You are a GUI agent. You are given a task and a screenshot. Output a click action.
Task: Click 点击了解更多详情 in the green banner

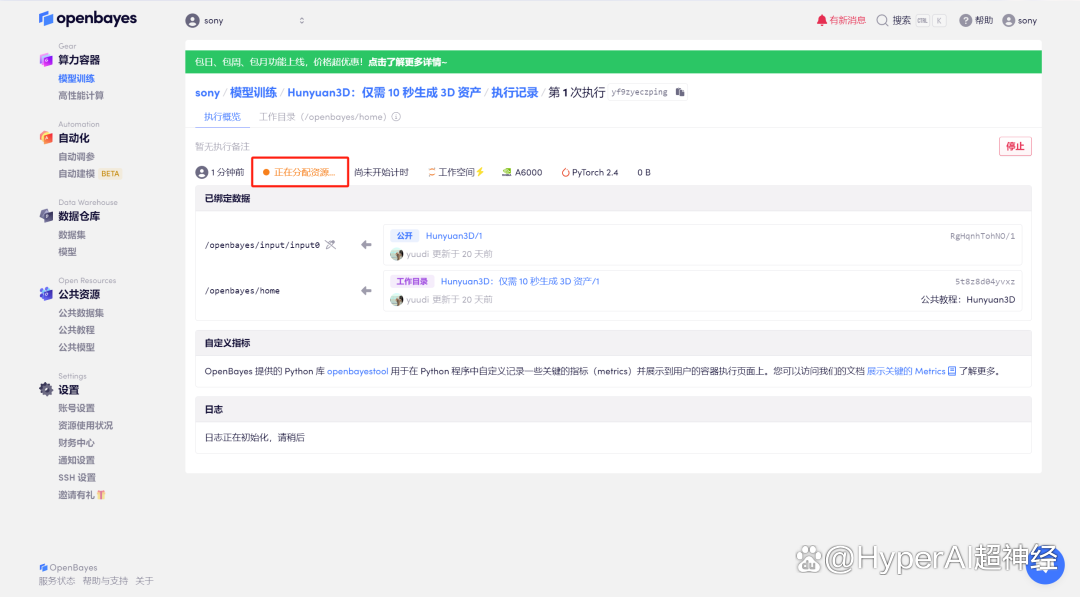[407, 62]
